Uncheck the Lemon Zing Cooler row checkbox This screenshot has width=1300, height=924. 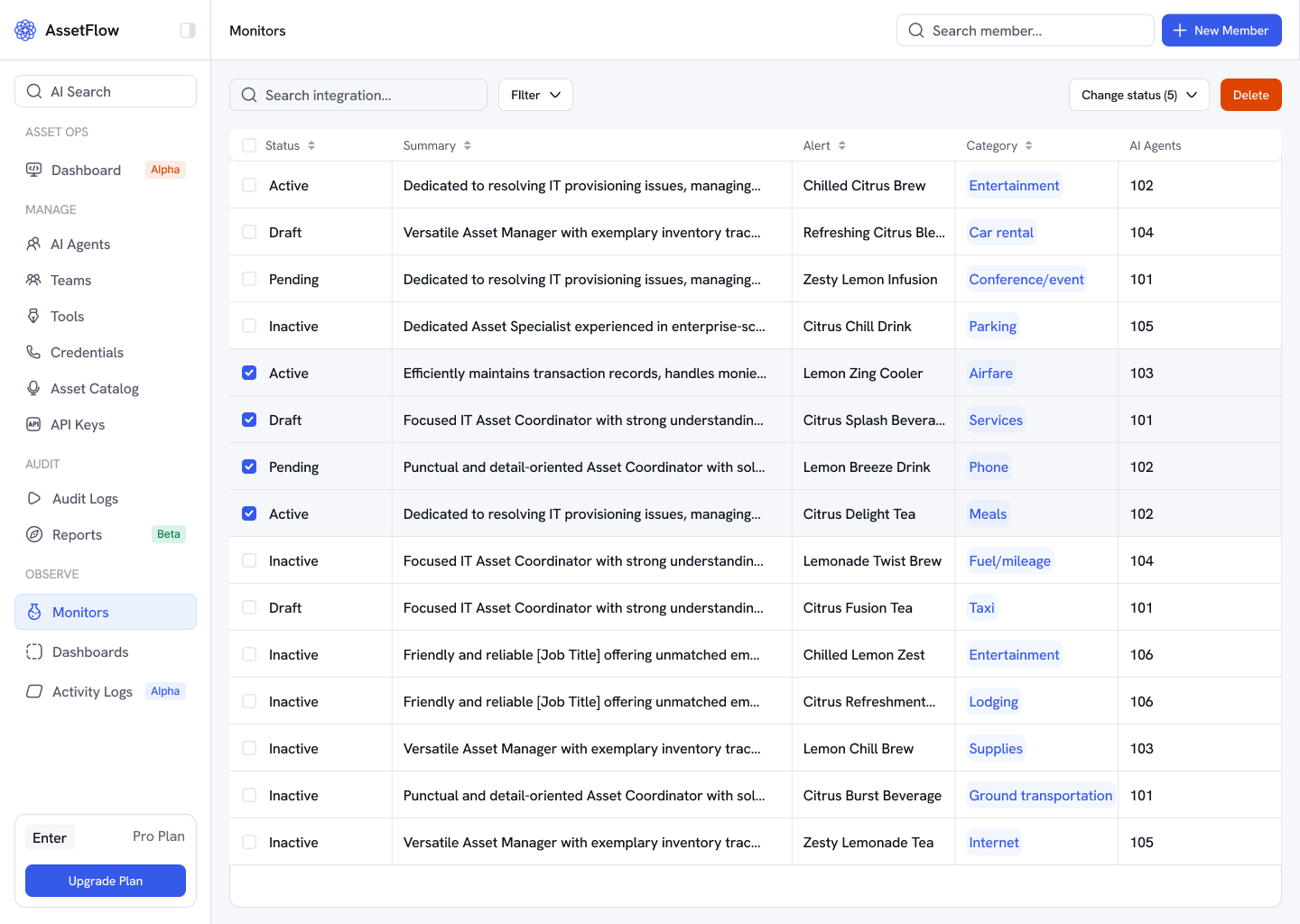coord(249,373)
